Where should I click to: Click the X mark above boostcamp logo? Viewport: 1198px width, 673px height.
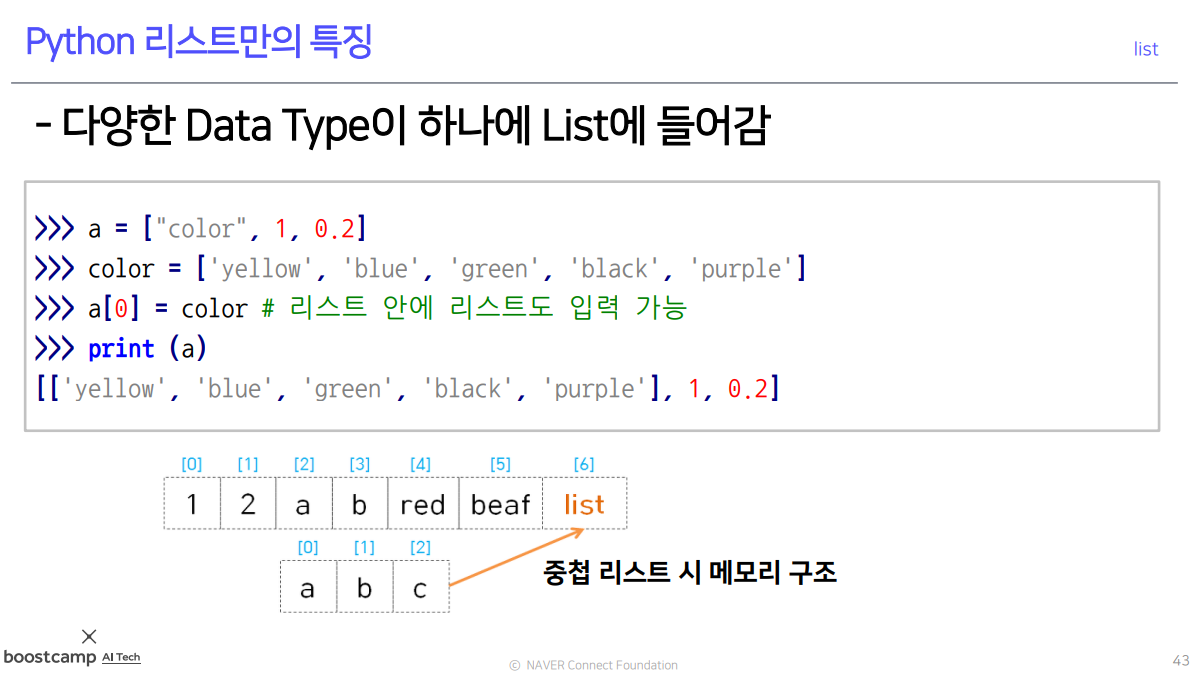coord(89,636)
